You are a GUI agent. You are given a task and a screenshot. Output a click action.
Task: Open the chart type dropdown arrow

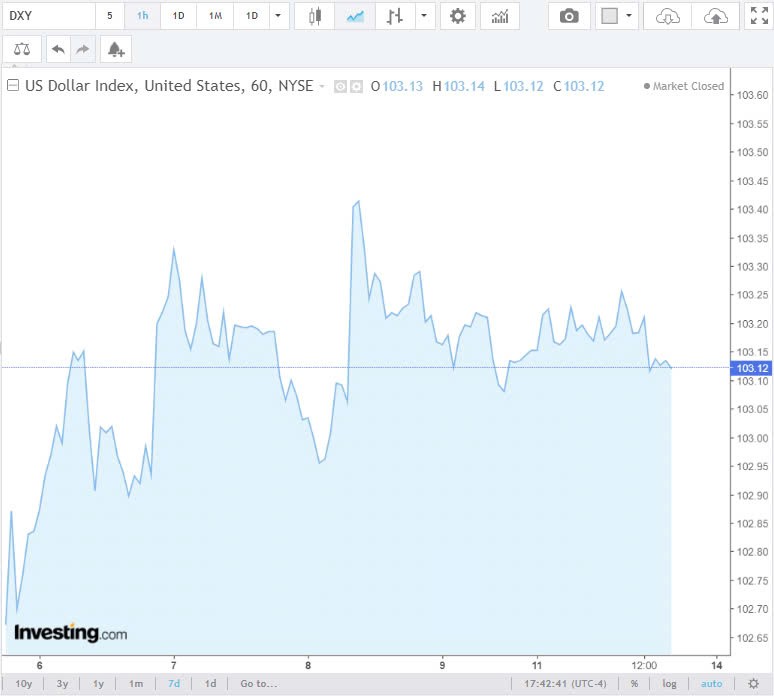click(x=425, y=16)
